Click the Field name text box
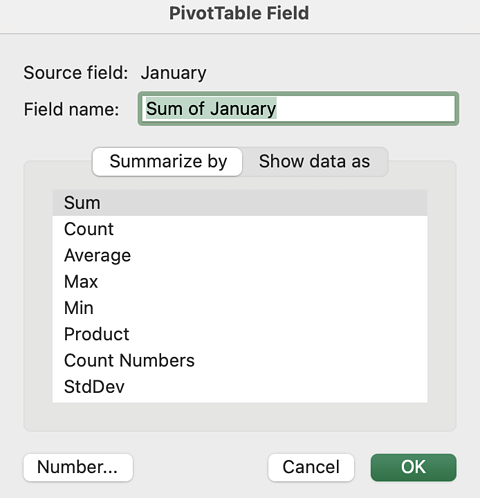Image resolution: width=480 pixels, height=498 pixels. [298, 109]
